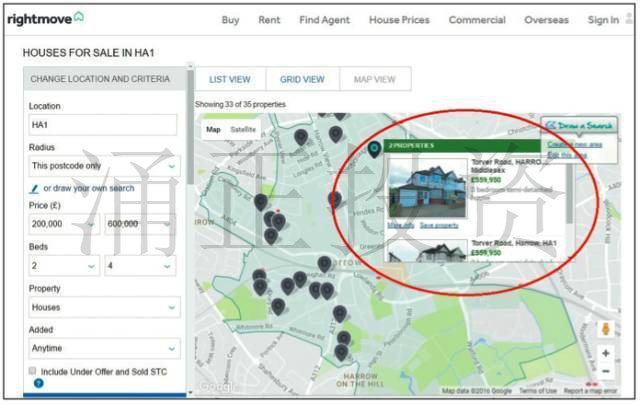
Task: Open the Property type dropdown Houses
Action: (x=104, y=307)
